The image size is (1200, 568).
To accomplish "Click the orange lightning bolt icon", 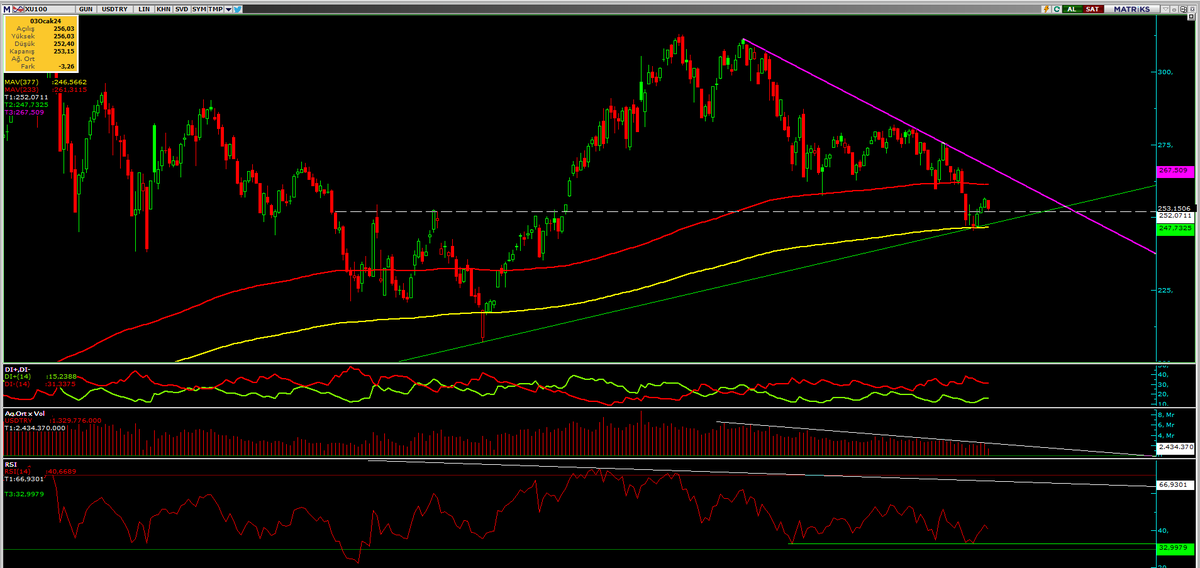I will pos(1046,9).
